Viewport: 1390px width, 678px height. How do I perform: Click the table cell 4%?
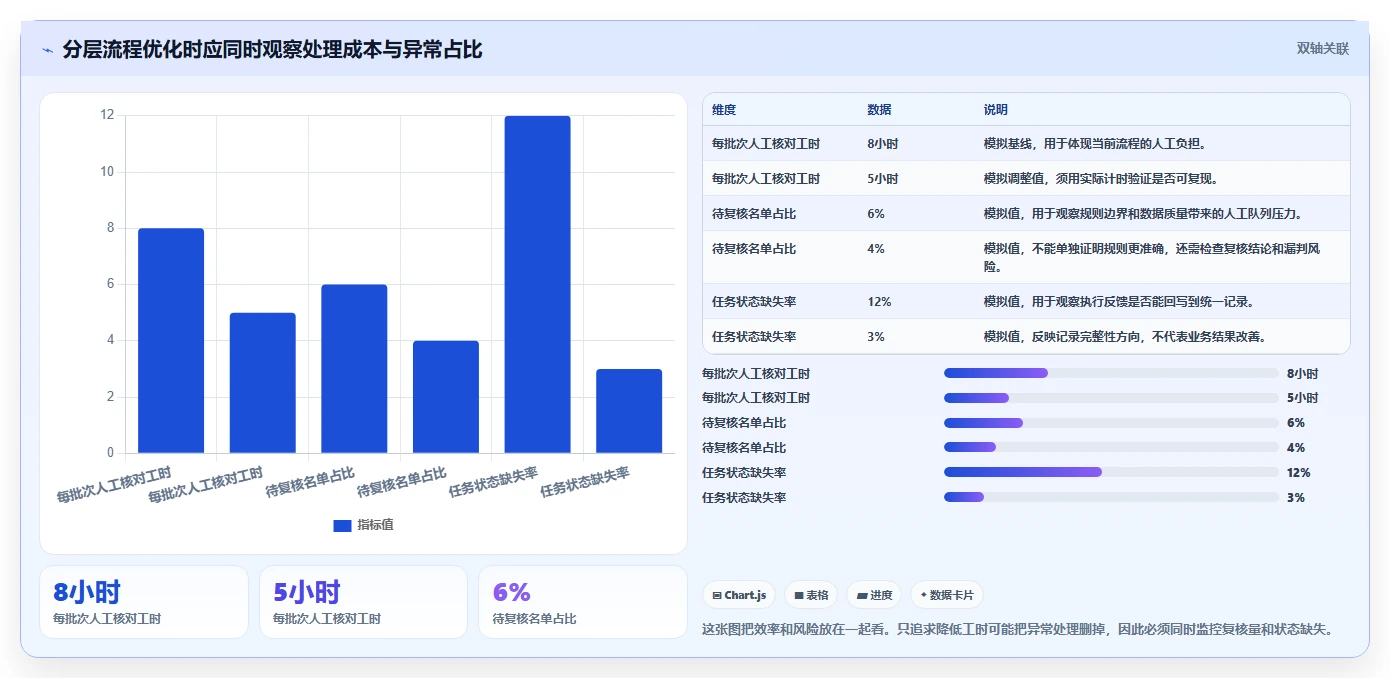tap(876, 249)
